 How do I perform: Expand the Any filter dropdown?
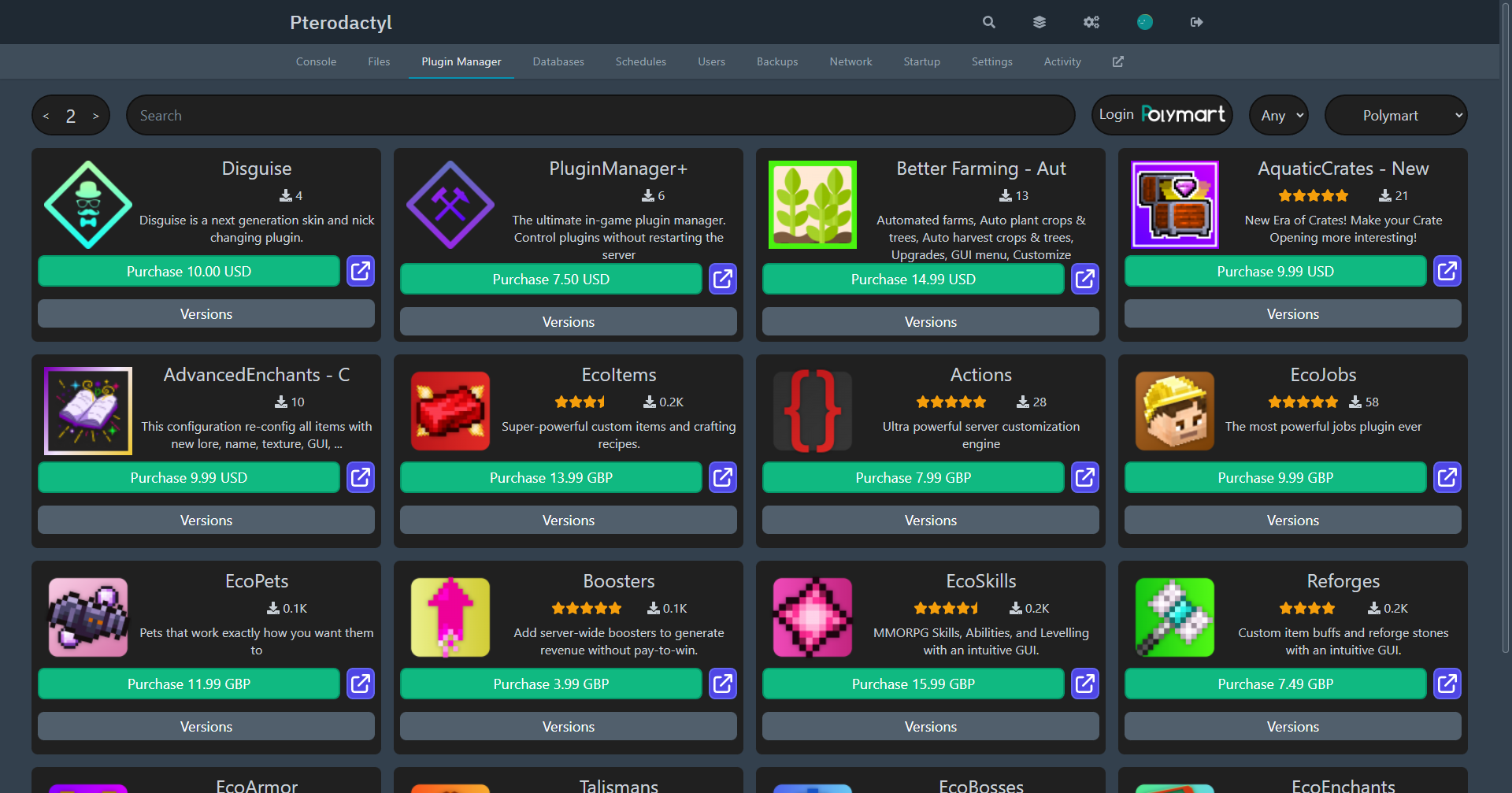[1279, 116]
